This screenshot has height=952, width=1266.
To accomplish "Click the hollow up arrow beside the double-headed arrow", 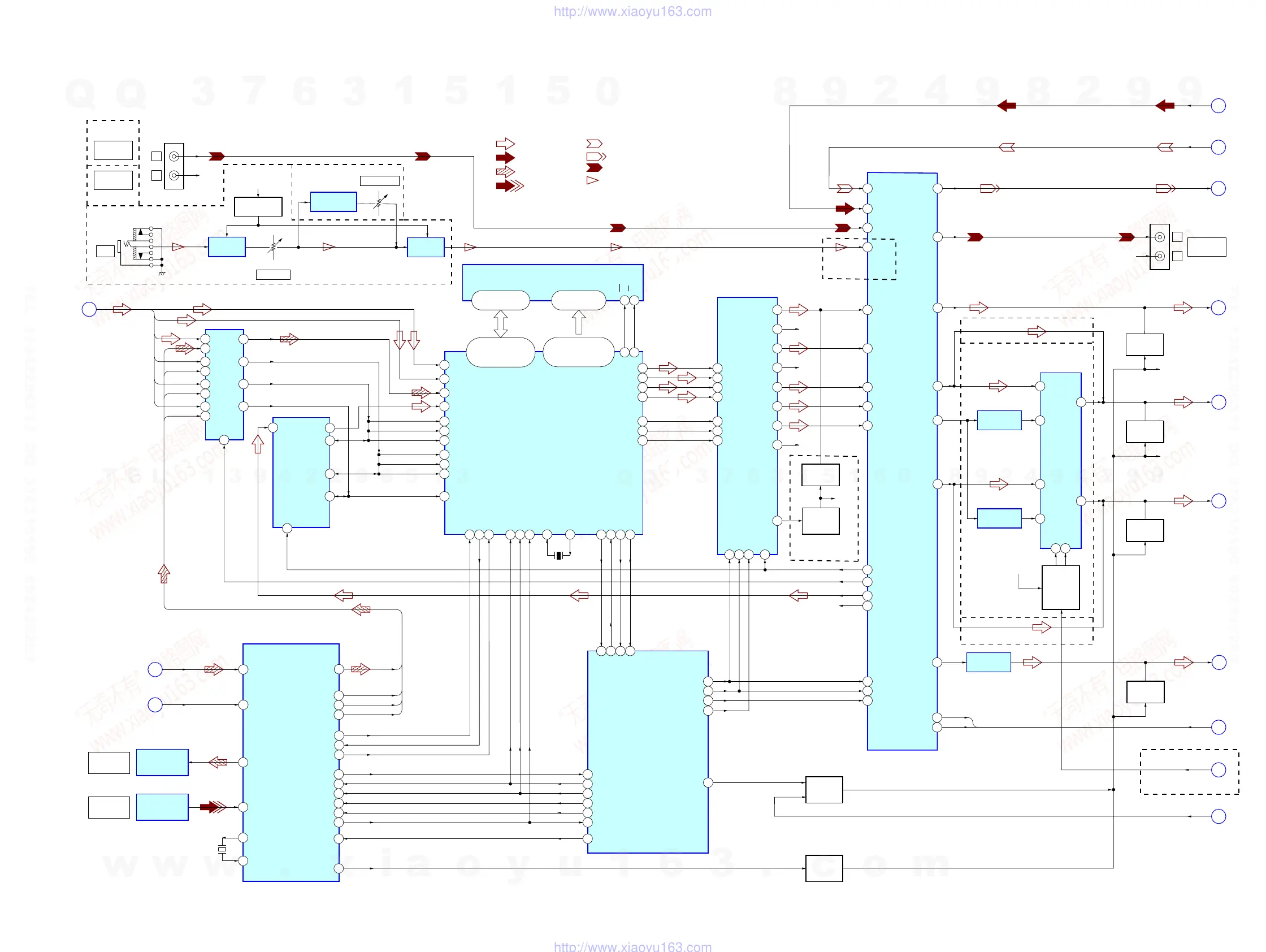I will pos(579,322).
